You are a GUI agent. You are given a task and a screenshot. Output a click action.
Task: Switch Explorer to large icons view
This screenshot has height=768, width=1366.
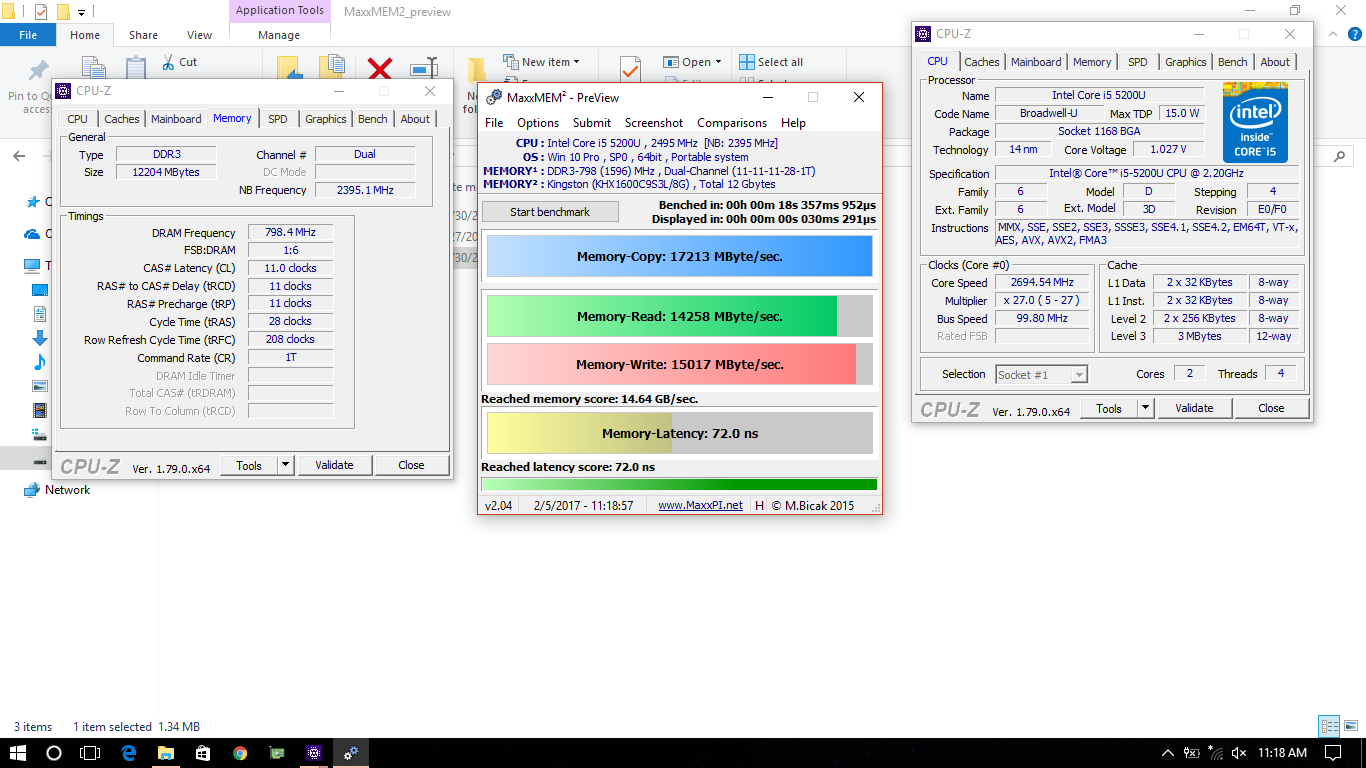pyautogui.click(x=1350, y=727)
